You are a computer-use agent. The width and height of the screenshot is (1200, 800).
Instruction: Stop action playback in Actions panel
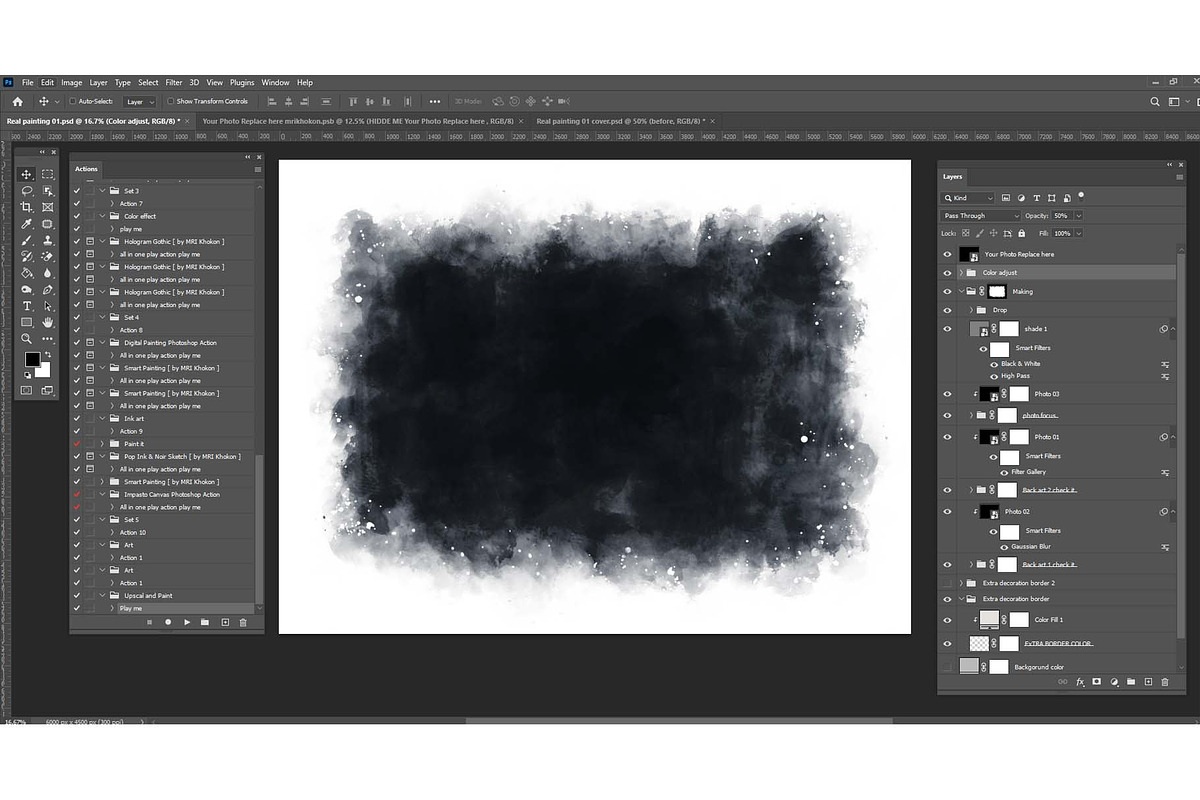(x=149, y=622)
